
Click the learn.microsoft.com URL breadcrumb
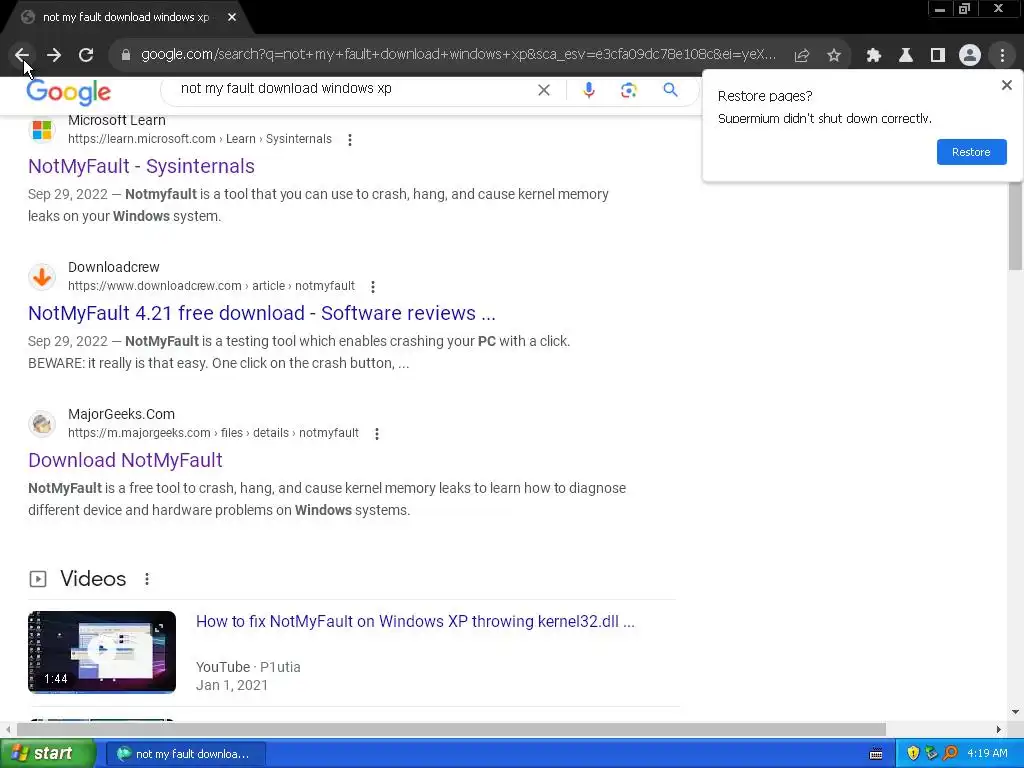[200, 139]
